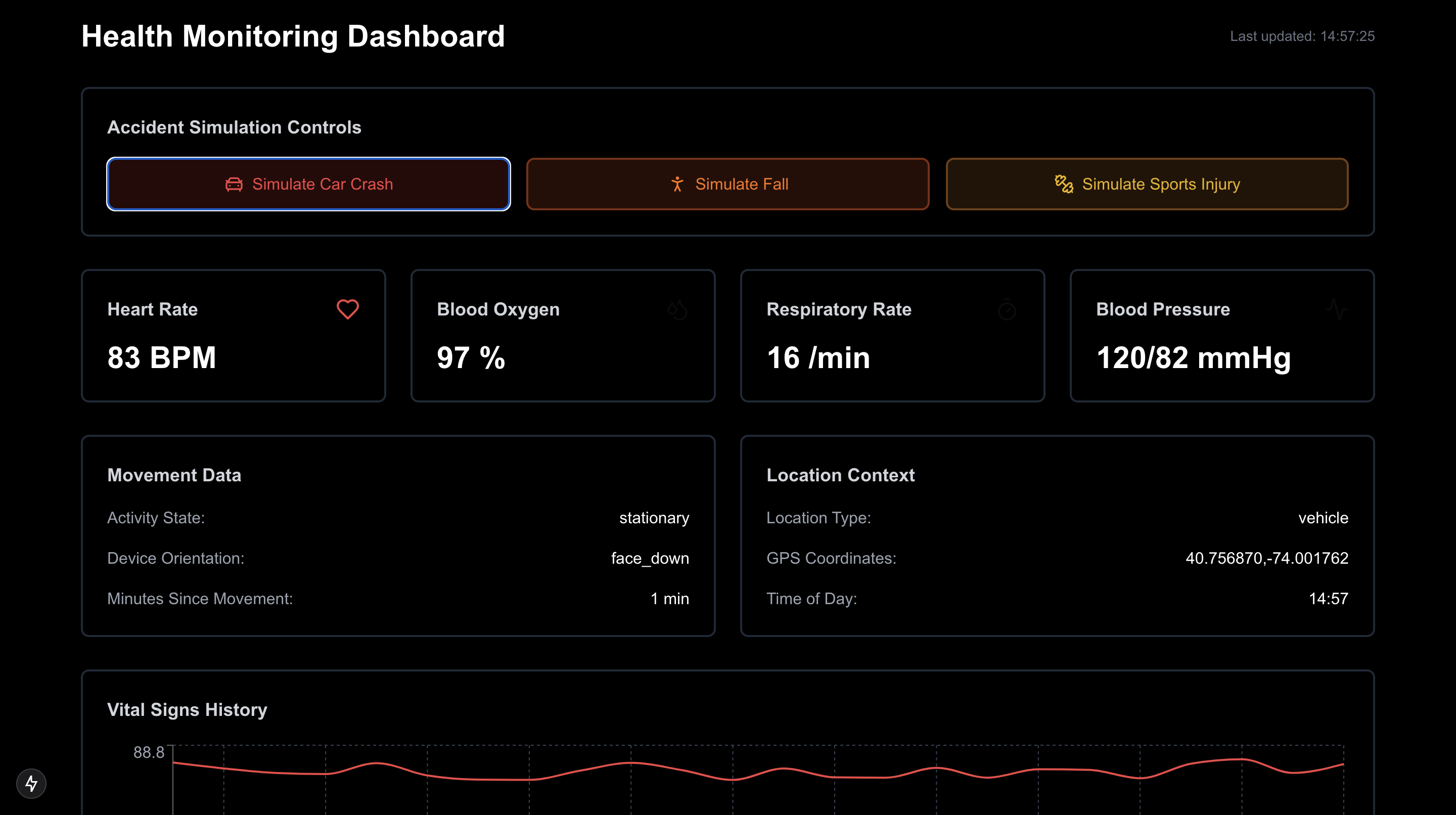The height and width of the screenshot is (815, 1456).
Task: Click the Respiratory Rate timer icon
Action: (x=1007, y=310)
